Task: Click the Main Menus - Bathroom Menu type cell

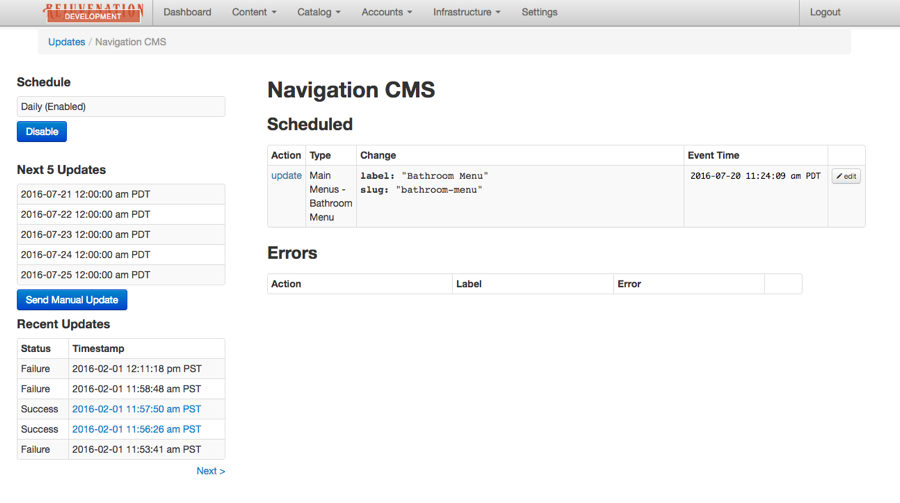Action: coord(331,196)
